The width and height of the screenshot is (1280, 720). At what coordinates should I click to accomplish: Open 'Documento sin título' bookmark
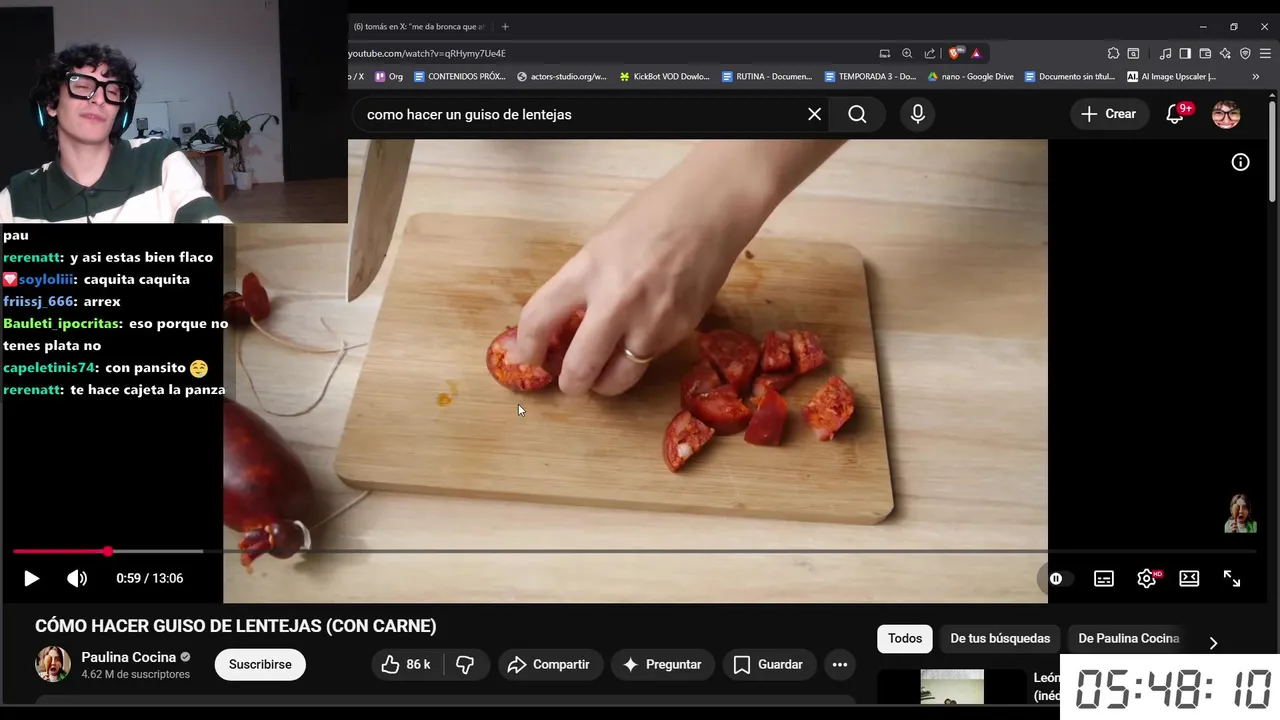click(x=1070, y=76)
